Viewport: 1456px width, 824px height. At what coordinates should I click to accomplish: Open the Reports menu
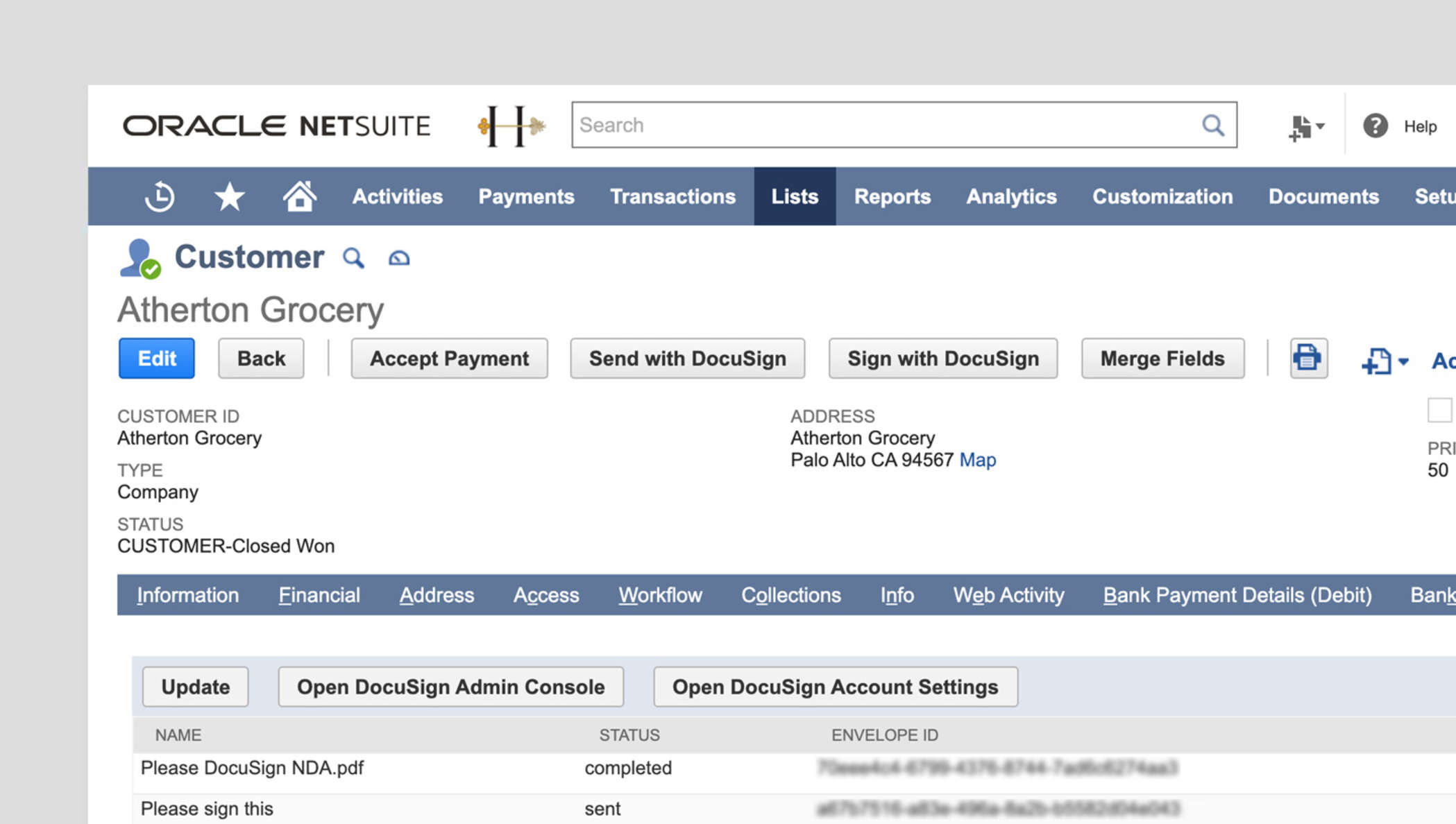(892, 196)
